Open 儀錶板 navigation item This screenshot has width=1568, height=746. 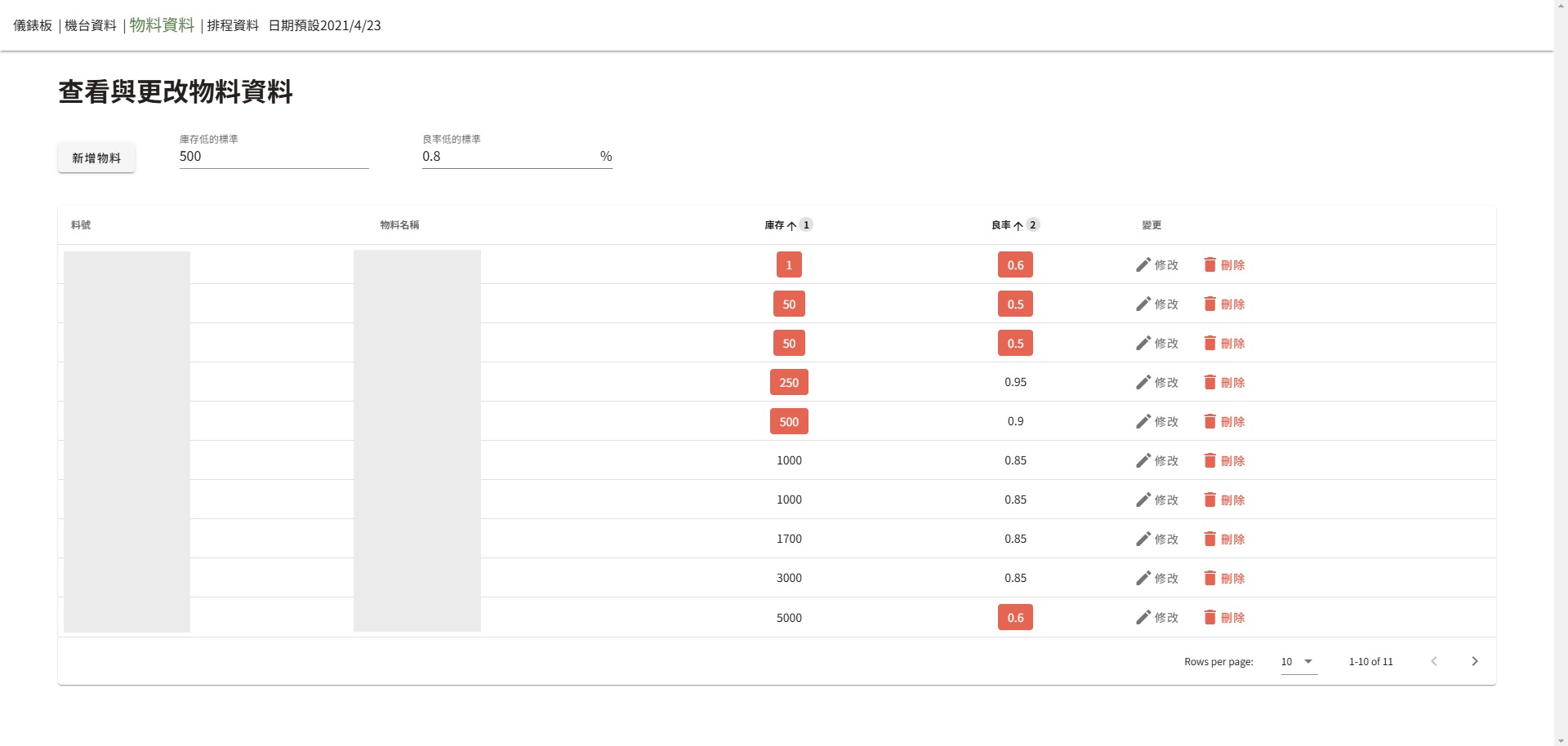click(33, 25)
